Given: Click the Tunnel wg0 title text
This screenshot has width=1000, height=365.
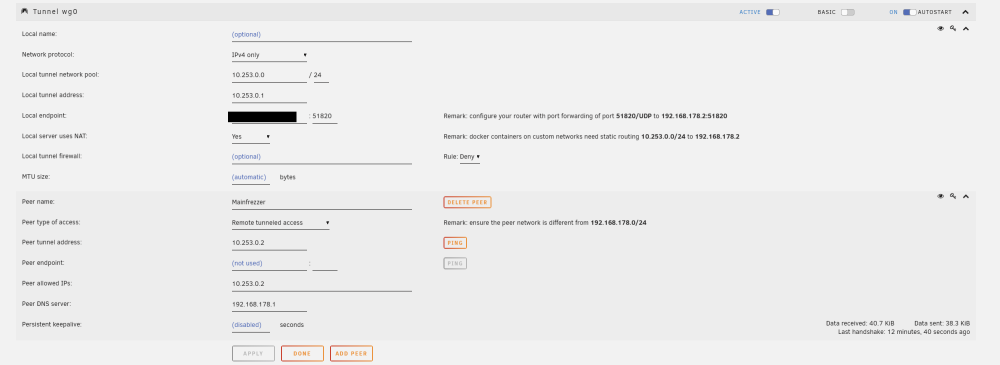Looking at the screenshot, I should (54, 12).
